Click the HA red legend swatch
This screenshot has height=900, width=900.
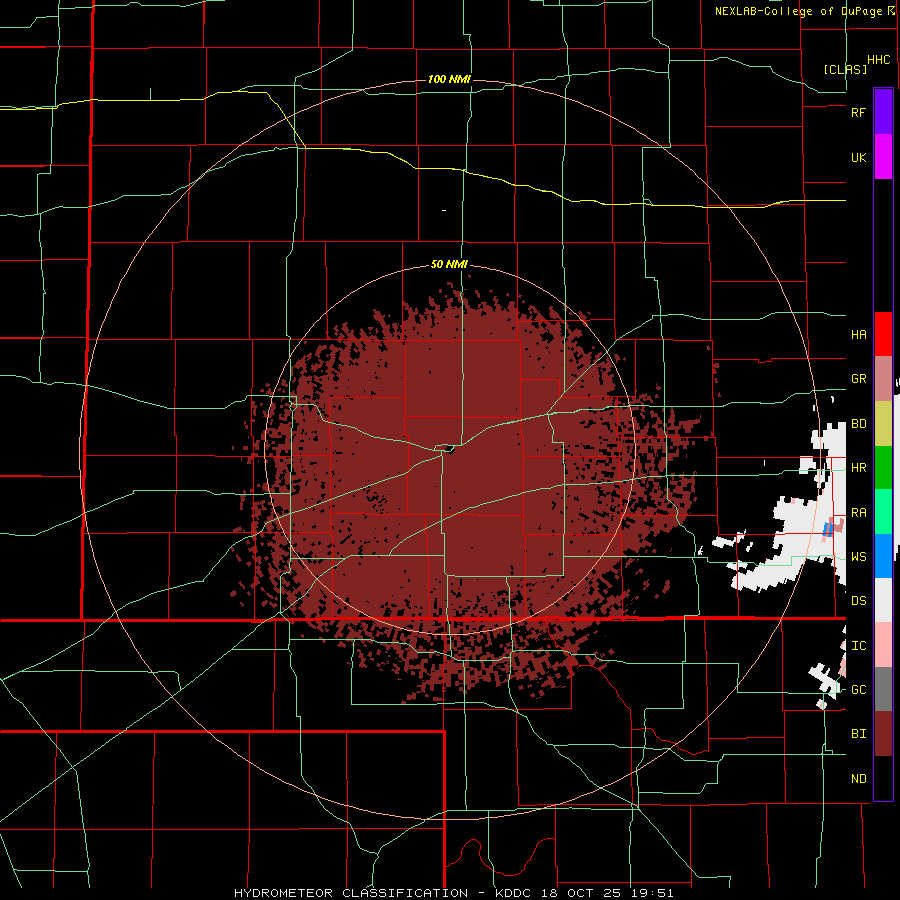point(883,334)
